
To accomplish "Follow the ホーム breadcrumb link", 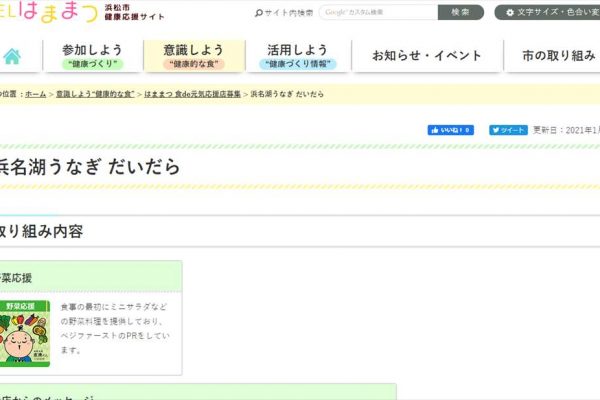I will [x=35, y=93].
